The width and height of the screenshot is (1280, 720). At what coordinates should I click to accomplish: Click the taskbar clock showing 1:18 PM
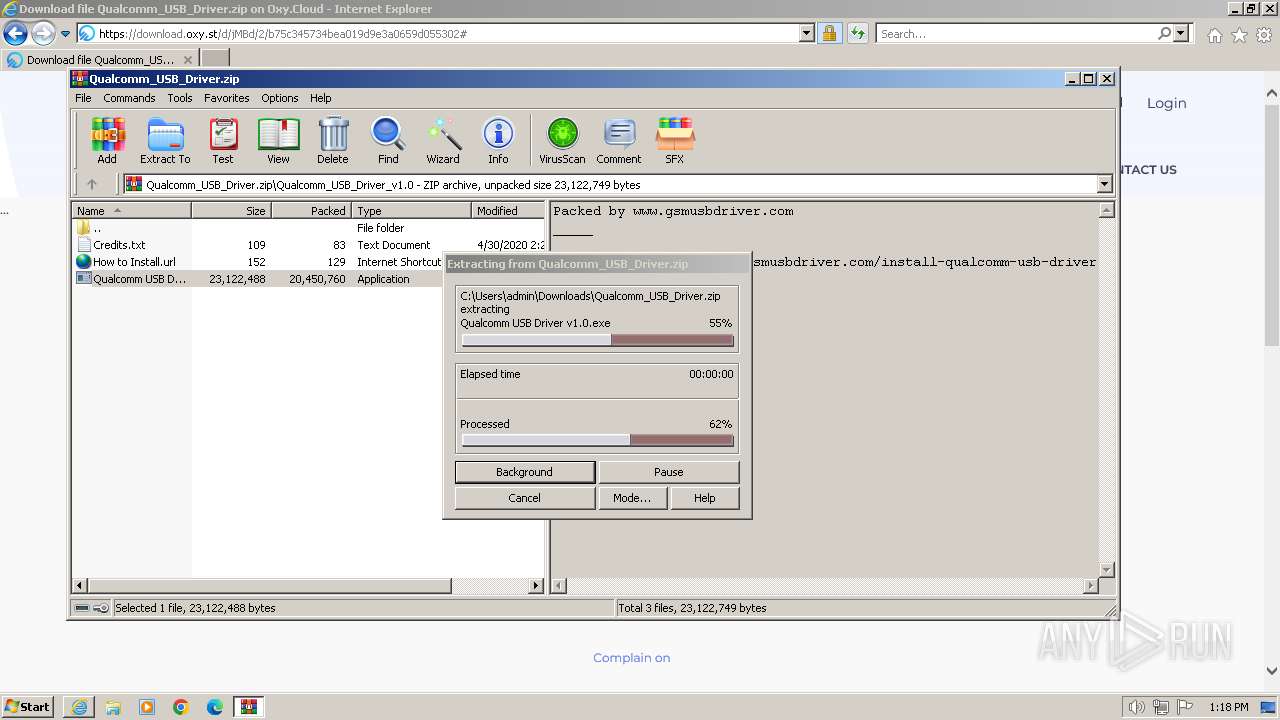pyautogui.click(x=1228, y=707)
